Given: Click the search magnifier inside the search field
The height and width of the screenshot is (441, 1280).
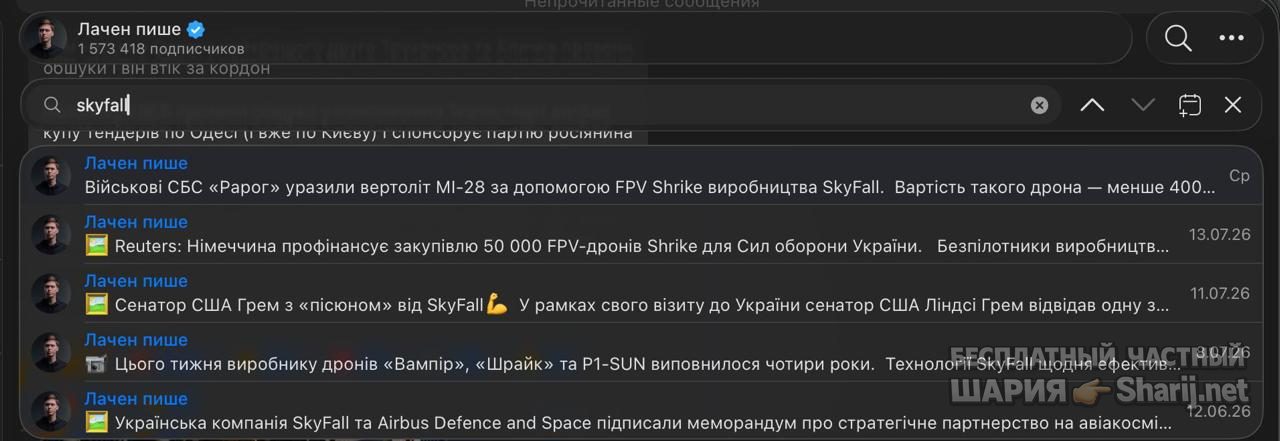Looking at the screenshot, I should pyautogui.click(x=52, y=105).
